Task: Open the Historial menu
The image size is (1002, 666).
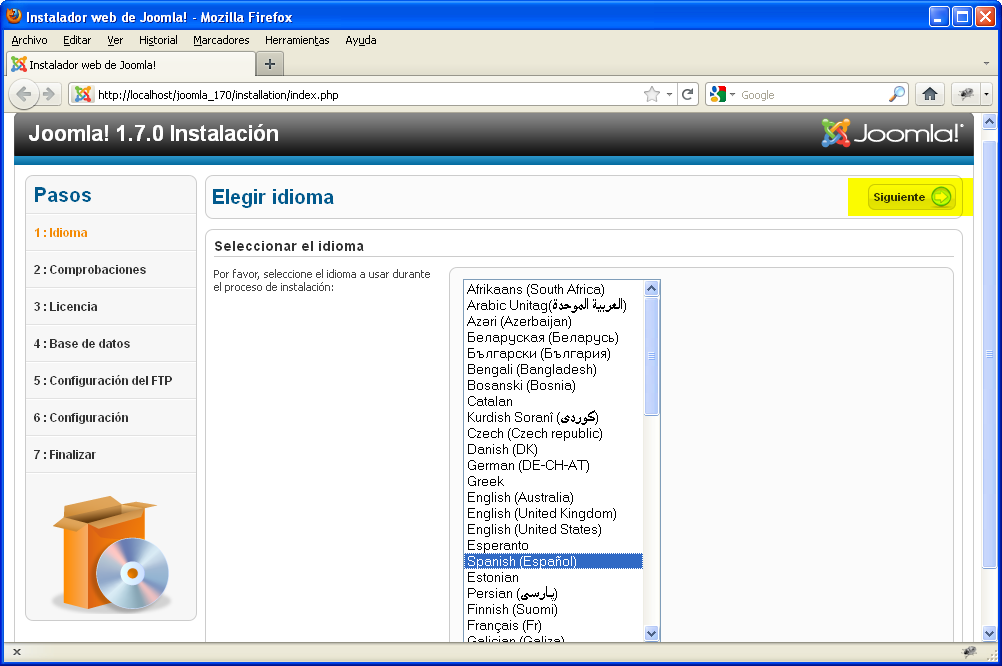Action: click(158, 40)
